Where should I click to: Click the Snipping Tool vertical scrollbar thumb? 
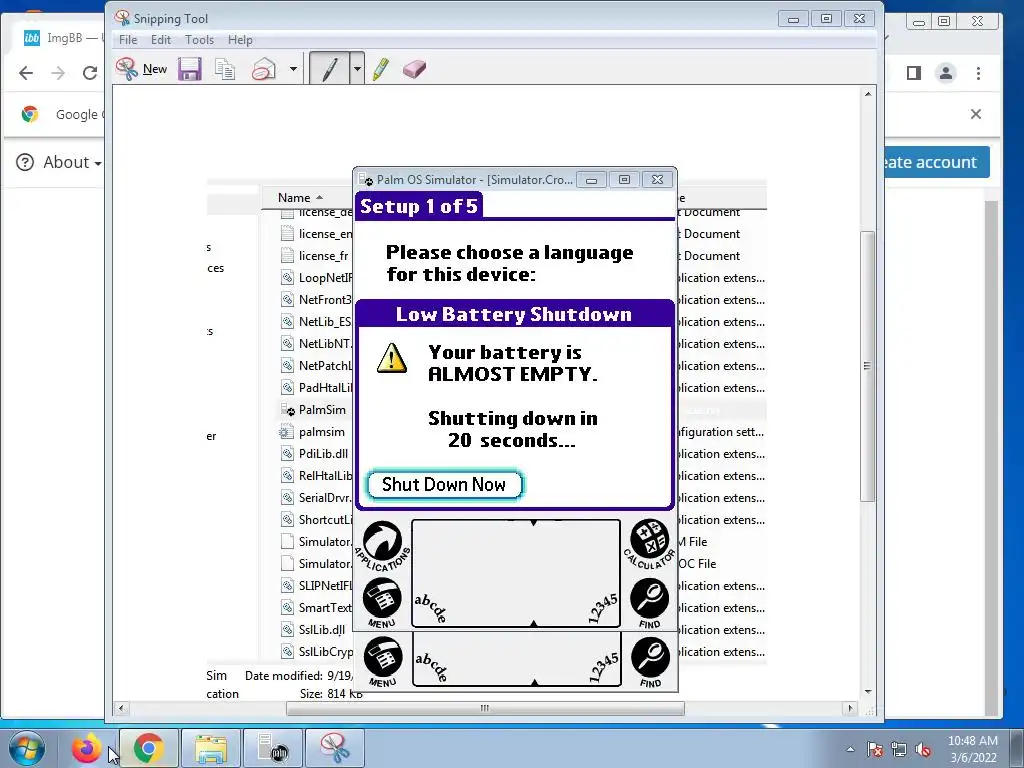click(867, 366)
